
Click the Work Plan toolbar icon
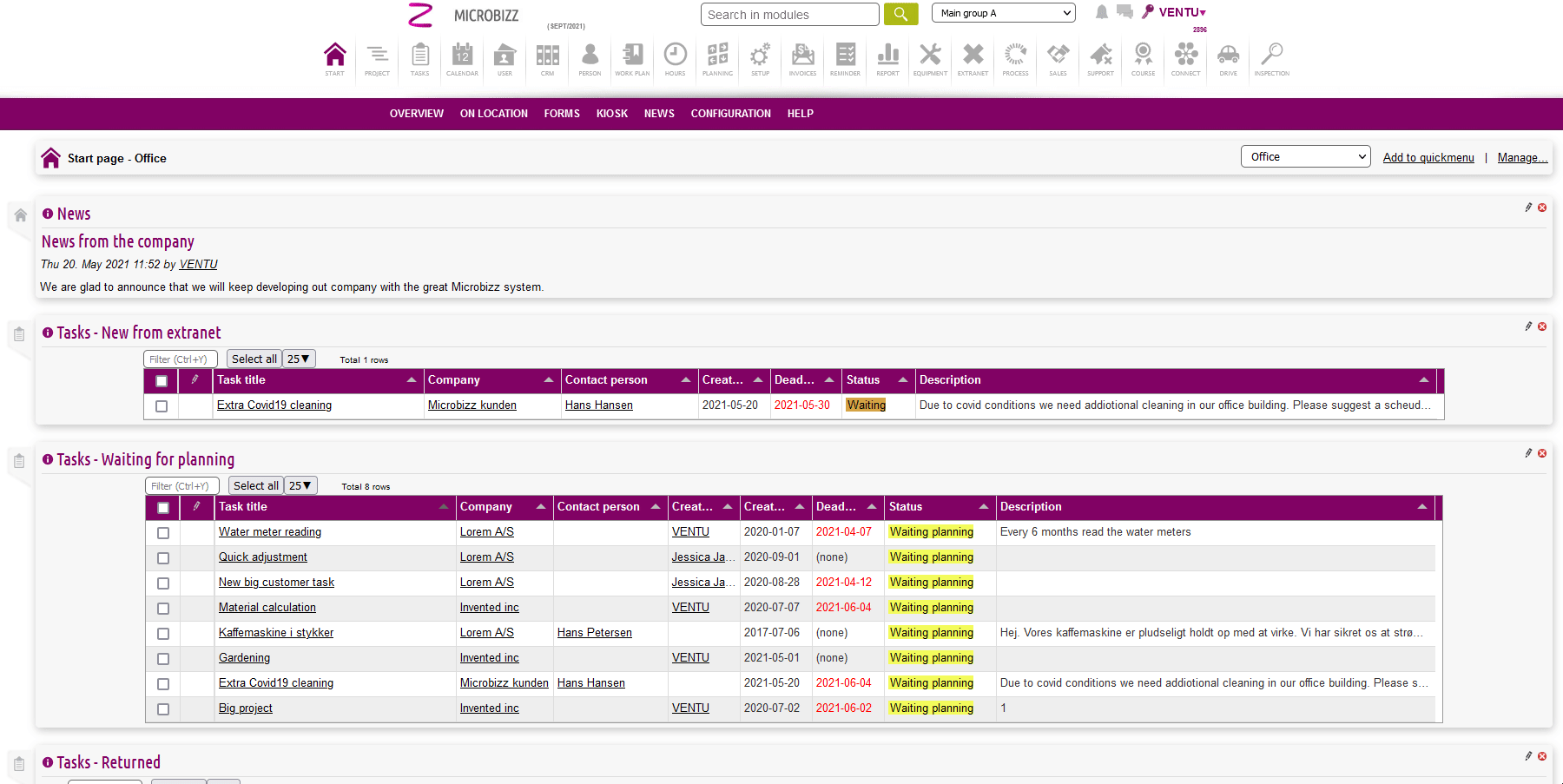tap(632, 57)
